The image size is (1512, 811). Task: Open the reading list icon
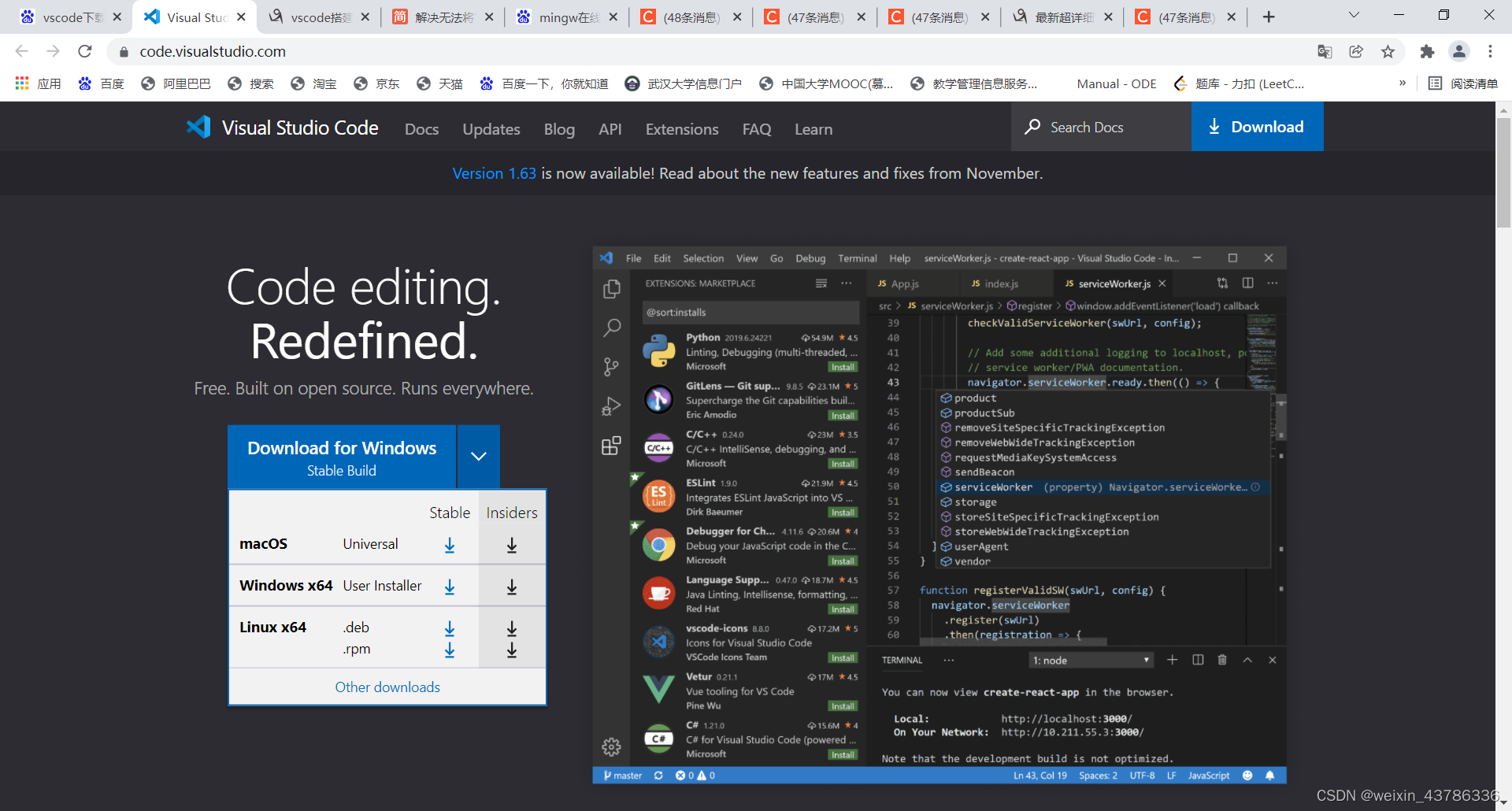[x=1435, y=83]
